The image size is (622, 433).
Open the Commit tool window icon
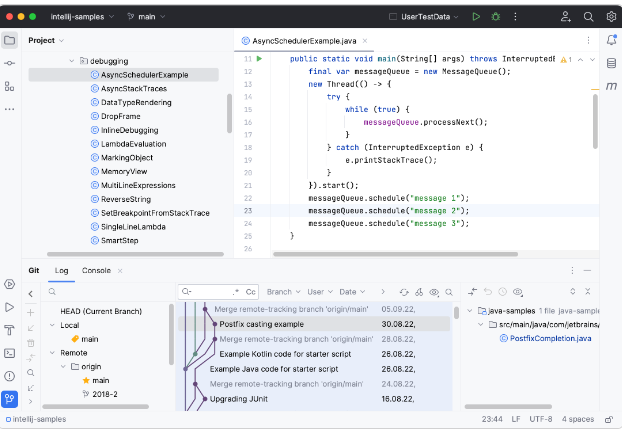pos(10,63)
